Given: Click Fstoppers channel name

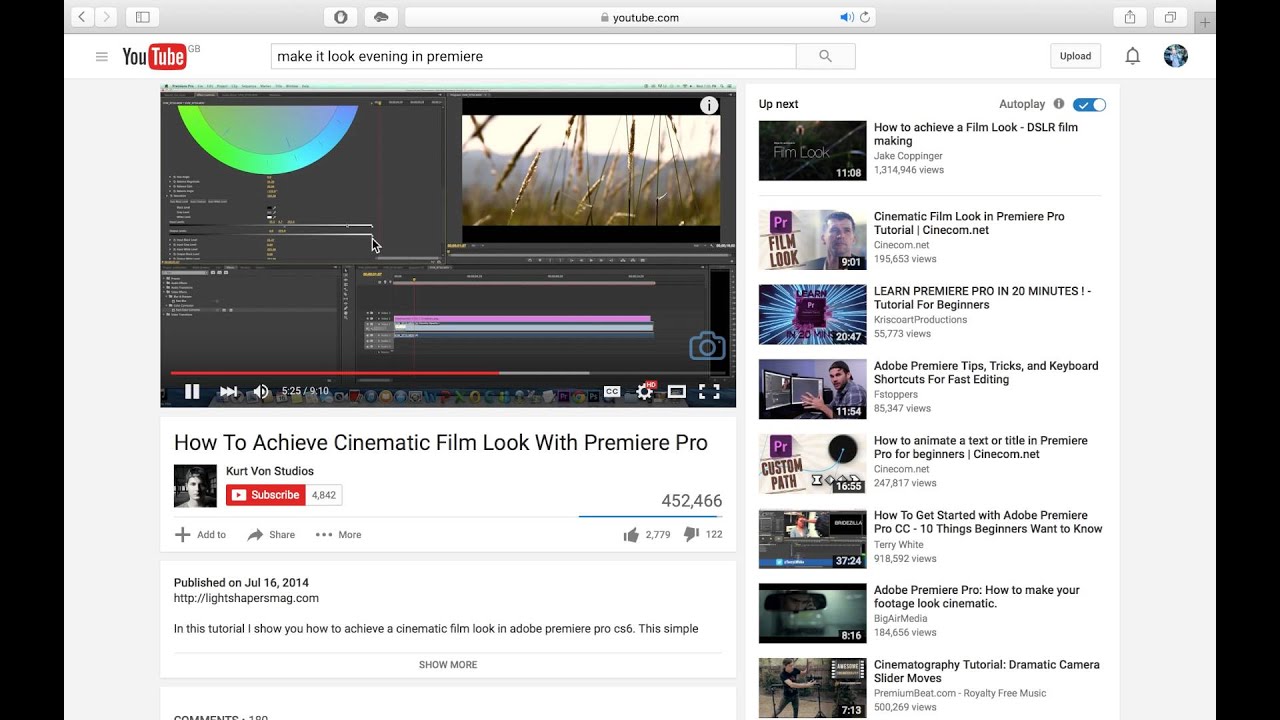Looking at the screenshot, I should tap(896, 394).
